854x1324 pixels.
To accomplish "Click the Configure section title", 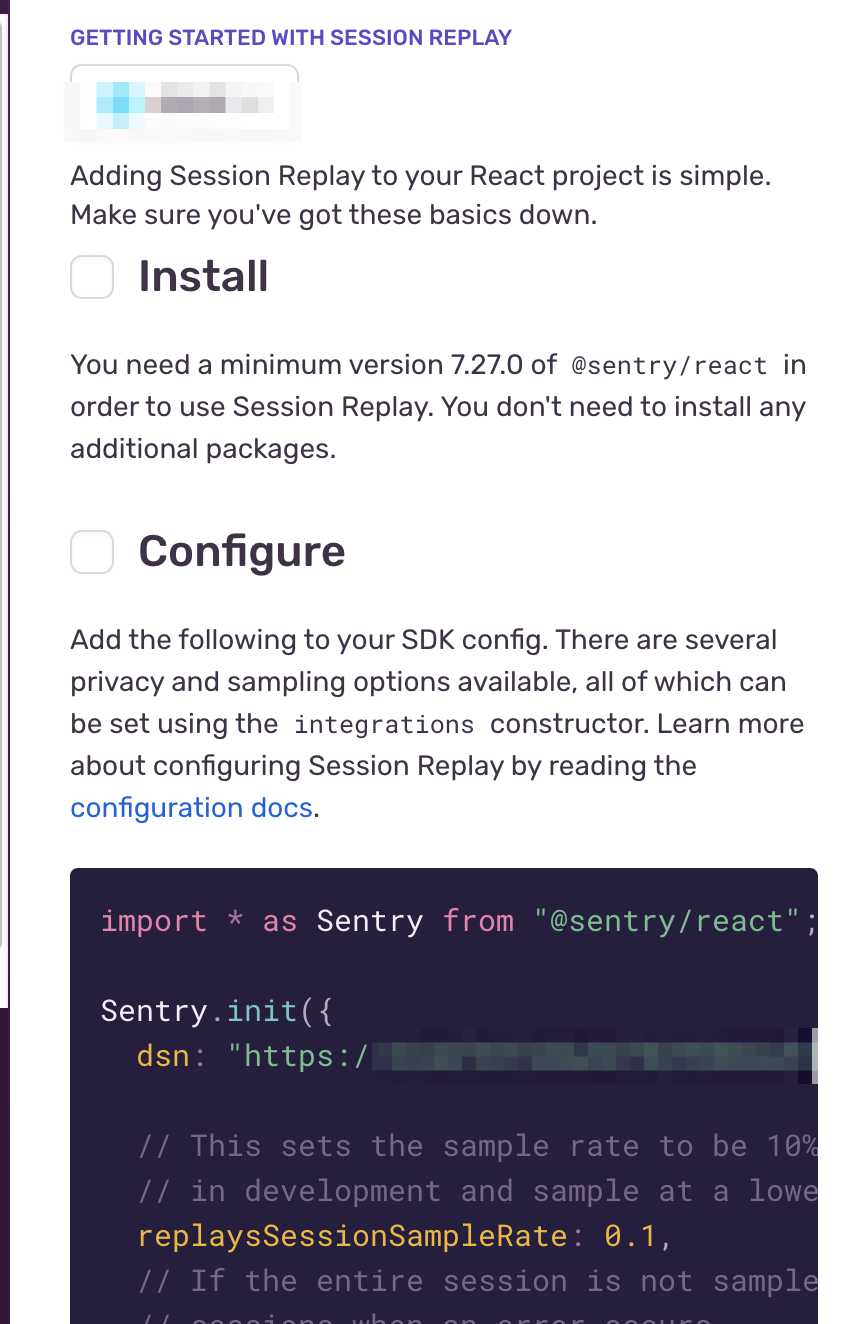I will 242,551.
